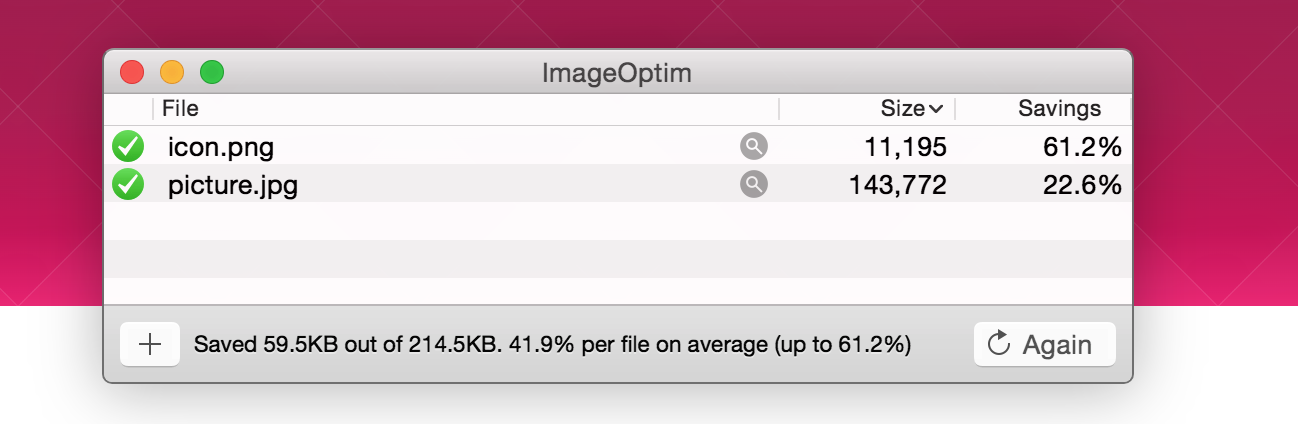Reveal picture.jpg using its magnifier icon
The image size is (1298, 424).
click(754, 185)
